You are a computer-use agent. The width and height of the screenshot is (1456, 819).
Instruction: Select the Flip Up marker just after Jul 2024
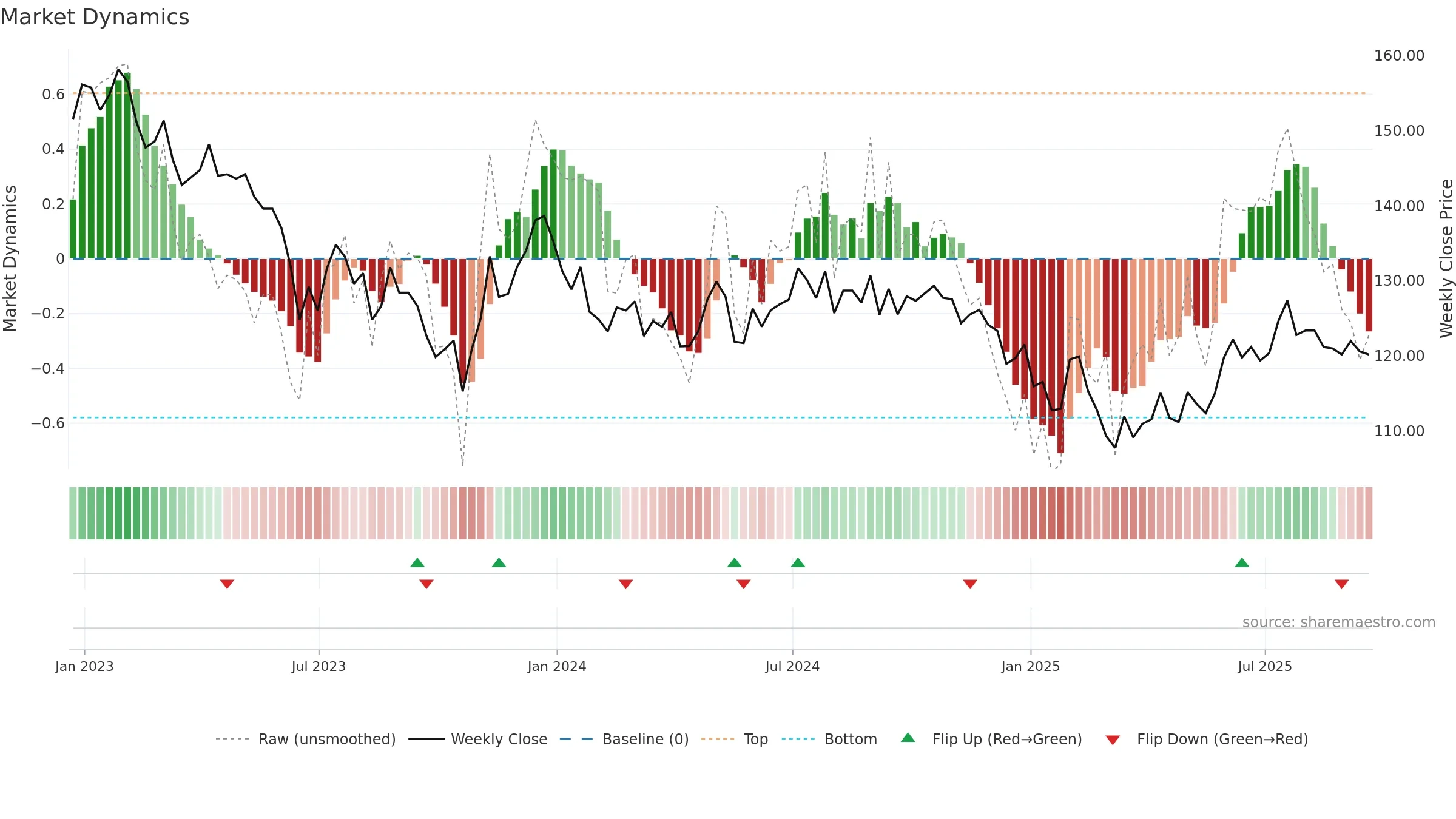798,562
